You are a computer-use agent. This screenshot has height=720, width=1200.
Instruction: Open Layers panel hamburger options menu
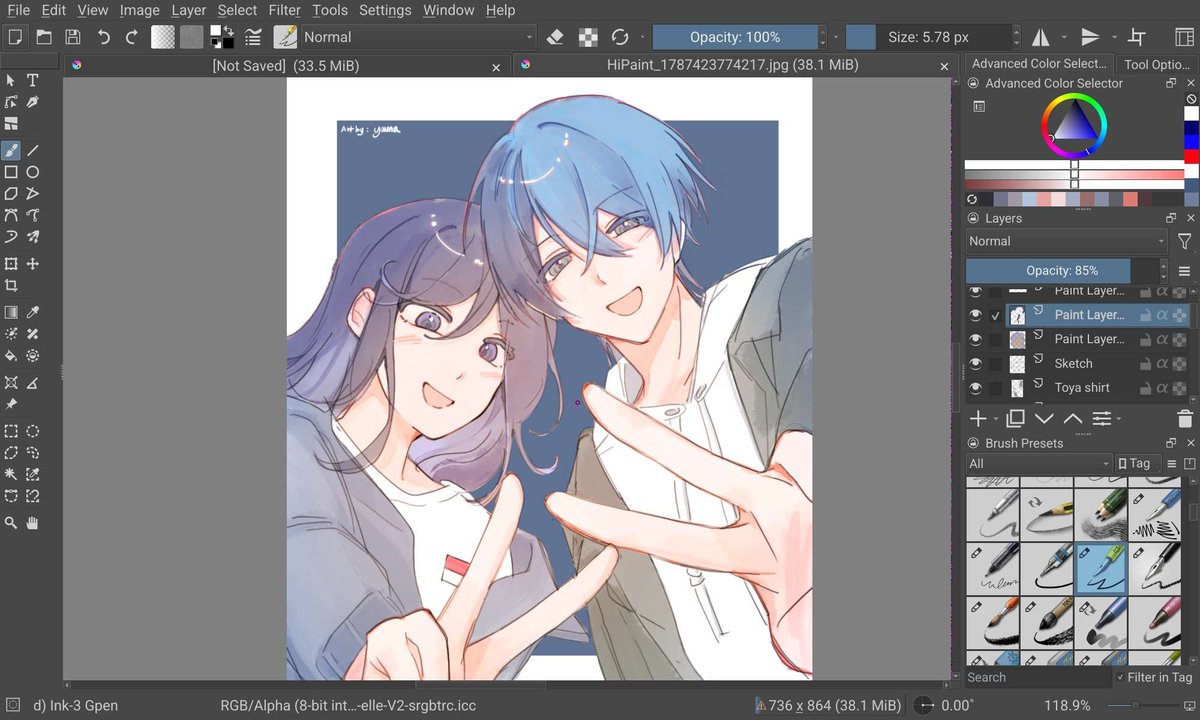tap(1185, 271)
